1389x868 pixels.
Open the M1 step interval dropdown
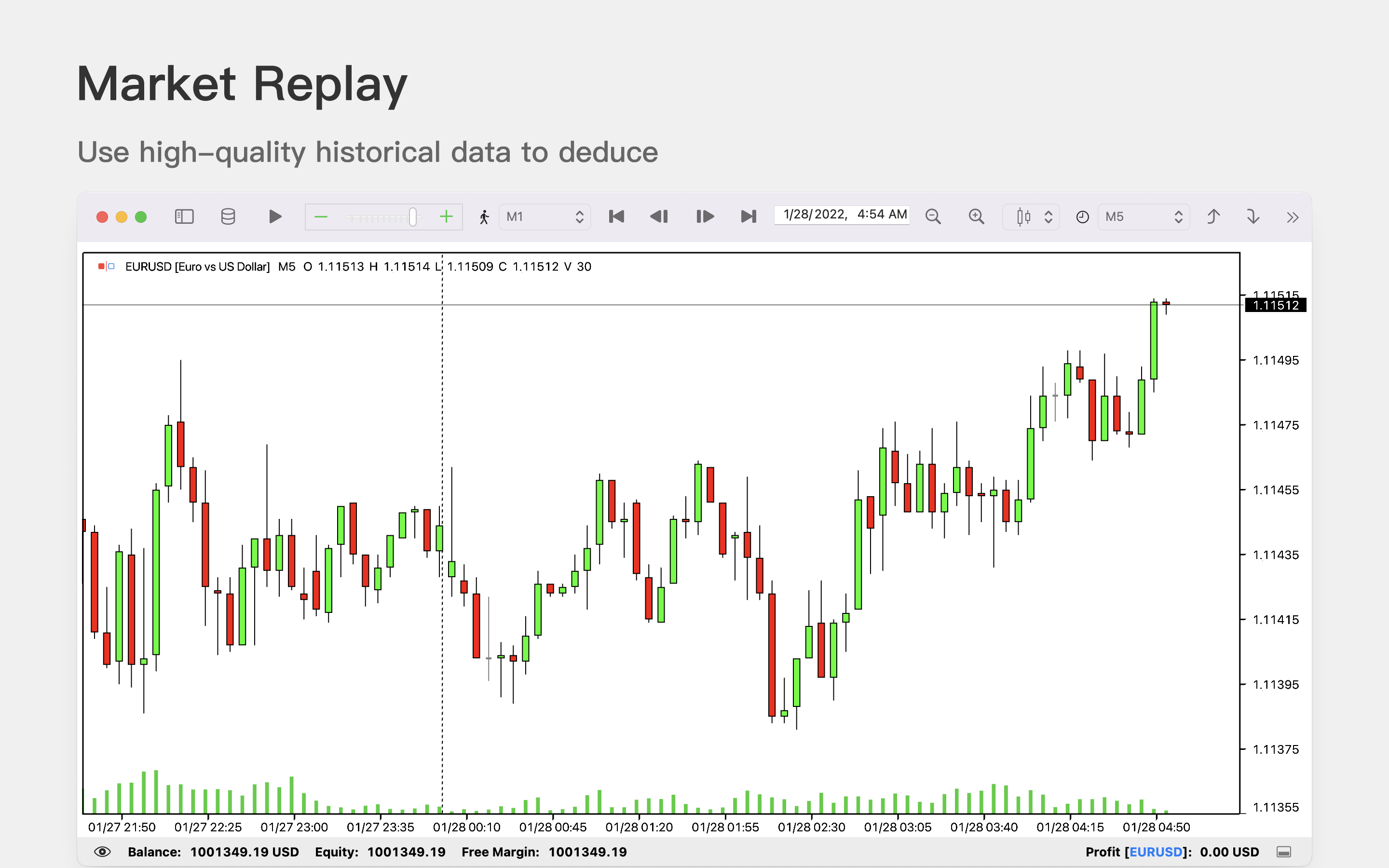click(x=545, y=217)
